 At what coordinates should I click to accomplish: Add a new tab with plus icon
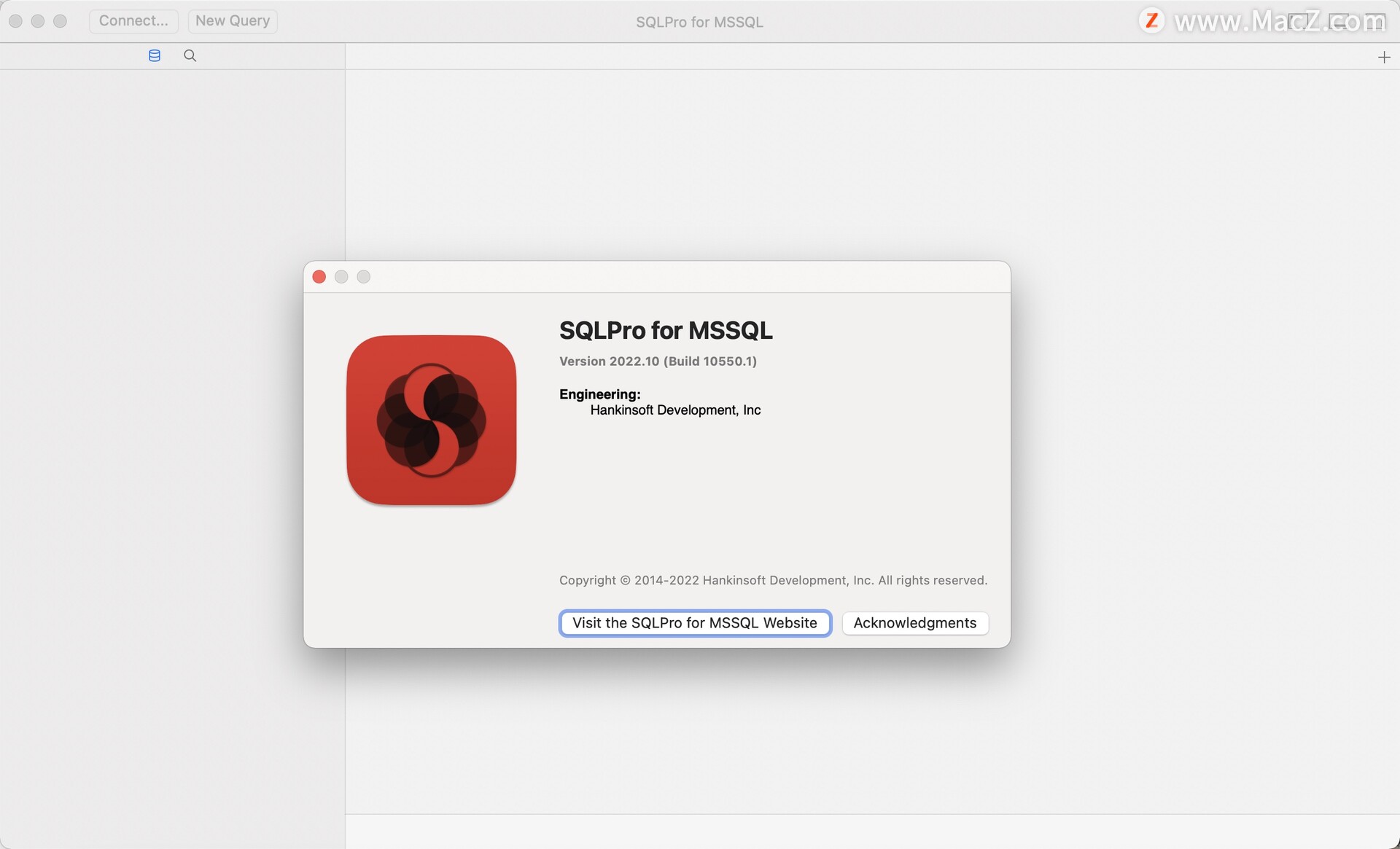tap(1384, 57)
